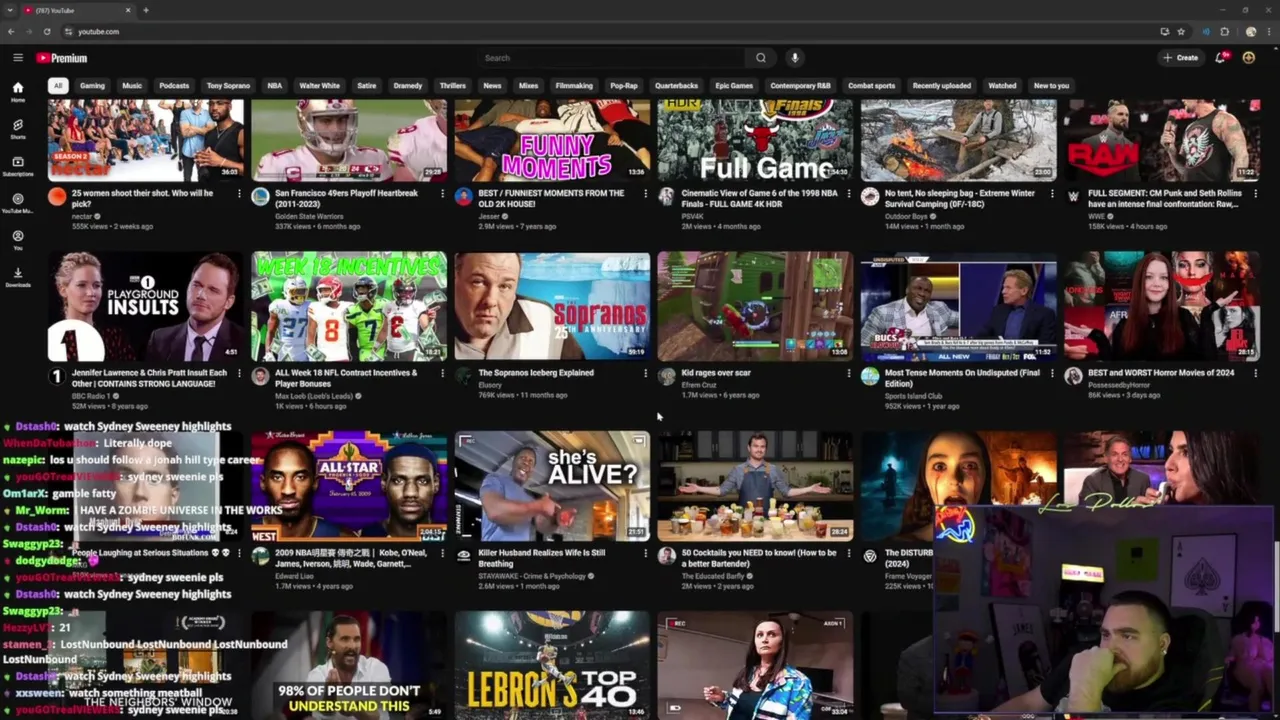
Task: Open options menu for 25 women shoot their shot
Action: pos(239,194)
